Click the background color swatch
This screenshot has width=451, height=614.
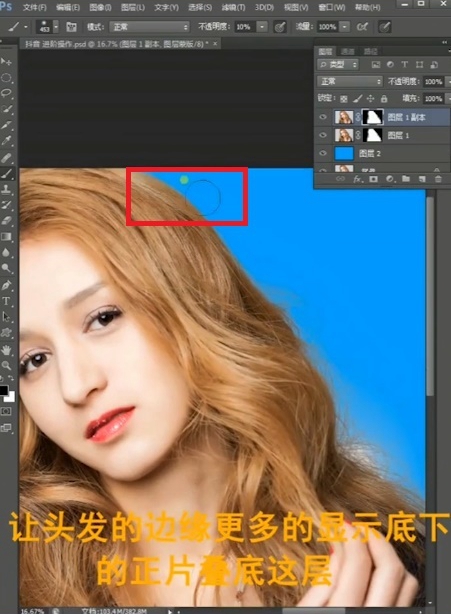click(11, 398)
